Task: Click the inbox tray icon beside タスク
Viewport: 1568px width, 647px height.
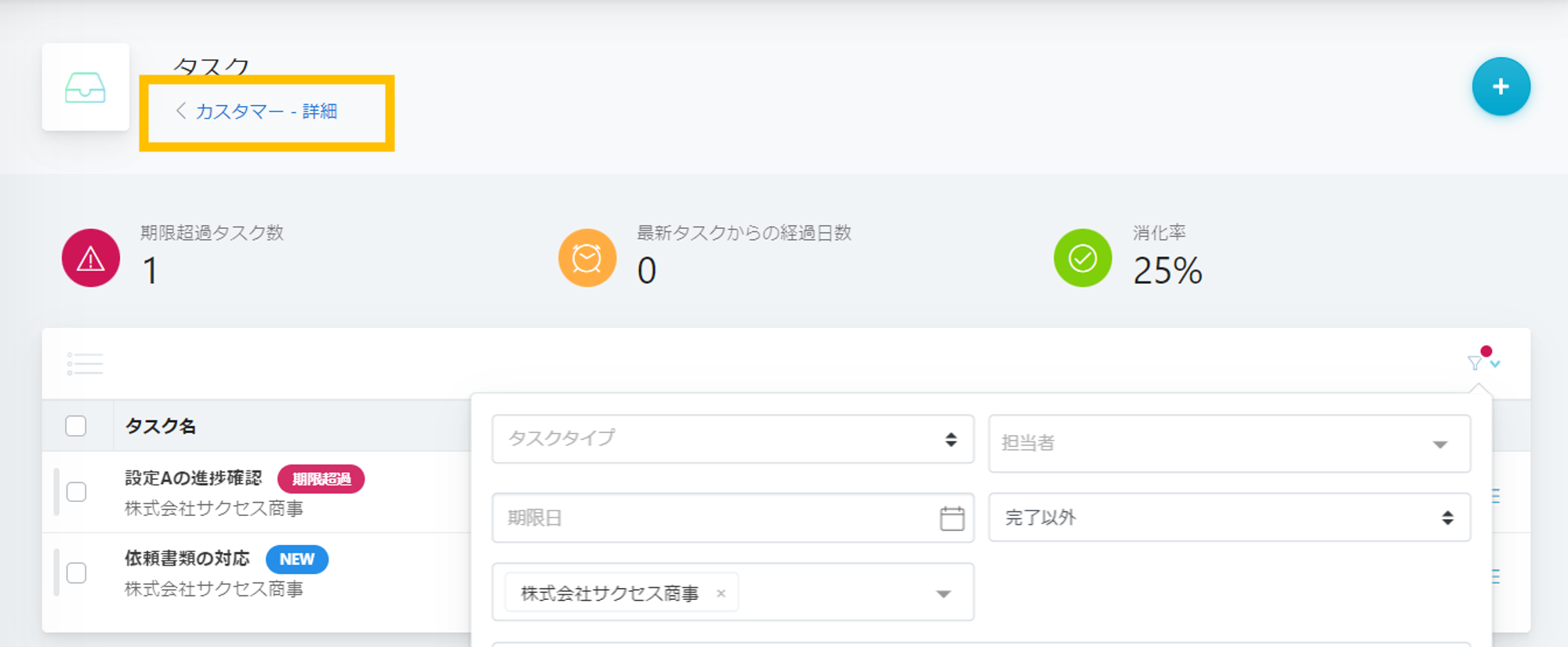Action: pos(85,87)
